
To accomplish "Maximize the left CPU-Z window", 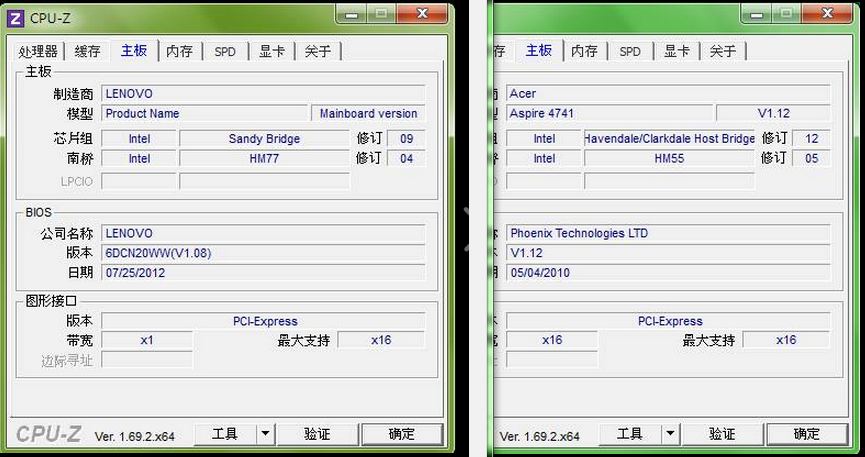I will pos(381,14).
